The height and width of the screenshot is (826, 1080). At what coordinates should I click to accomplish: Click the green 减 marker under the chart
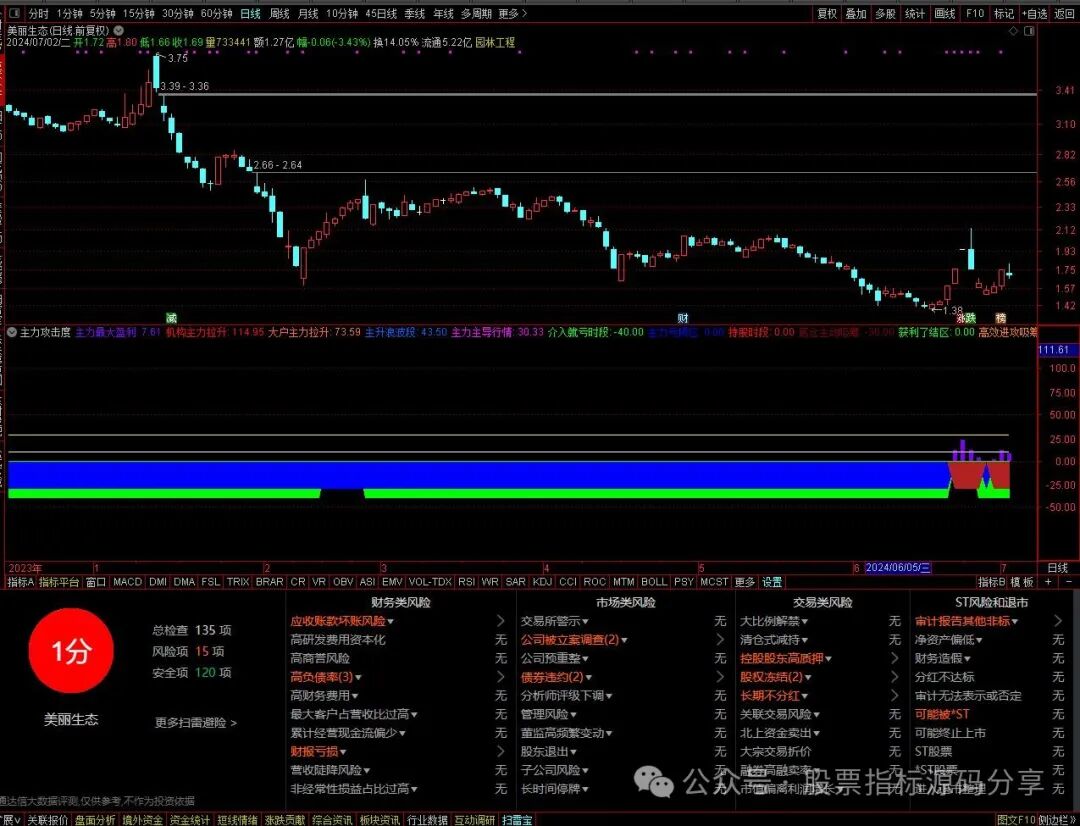click(172, 318)
